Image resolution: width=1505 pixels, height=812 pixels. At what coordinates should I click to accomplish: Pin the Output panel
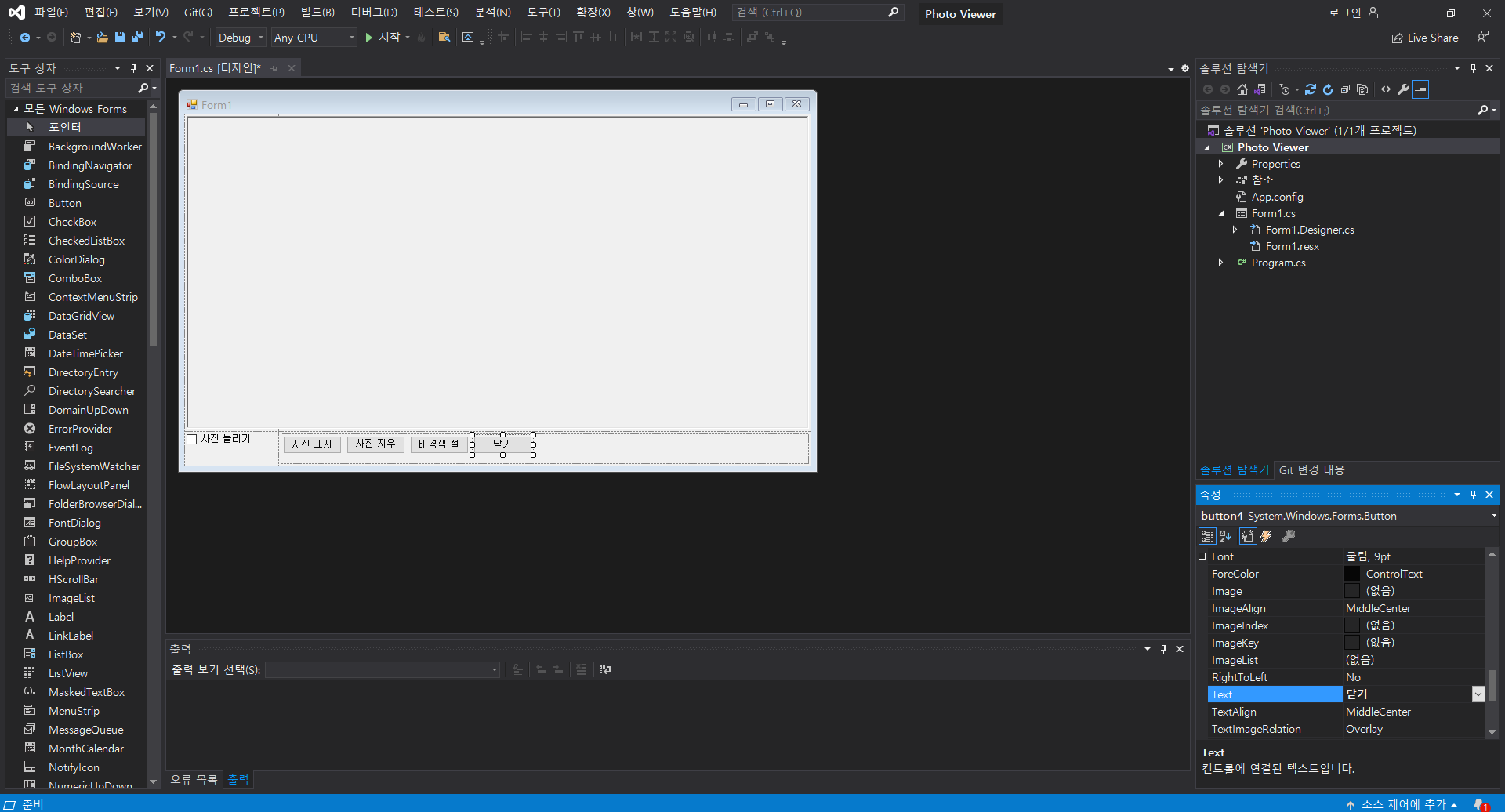click(1163, 649)
